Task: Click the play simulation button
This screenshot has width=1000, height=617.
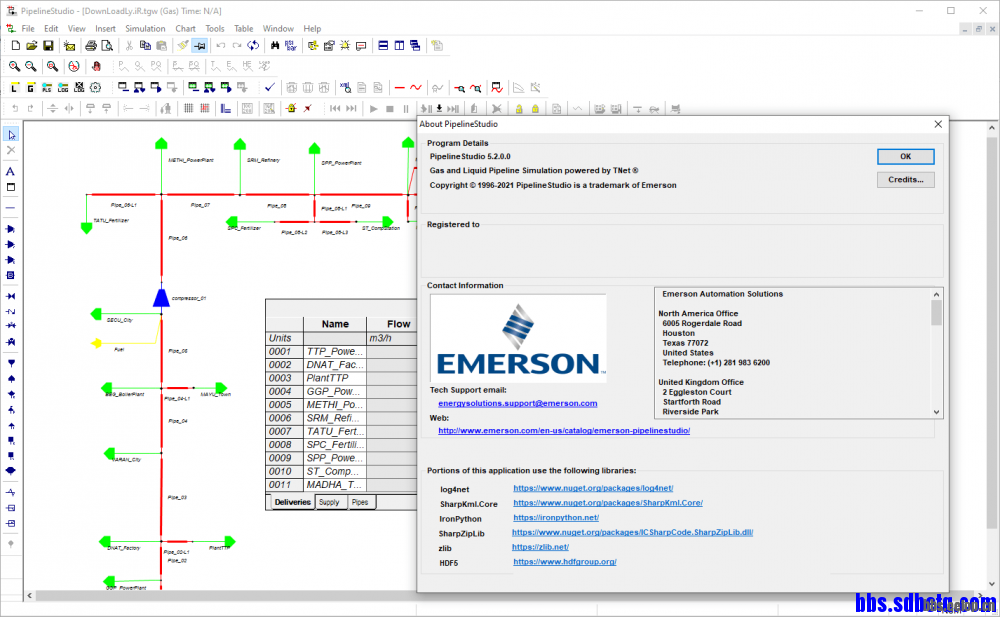Action: [374, 109]
